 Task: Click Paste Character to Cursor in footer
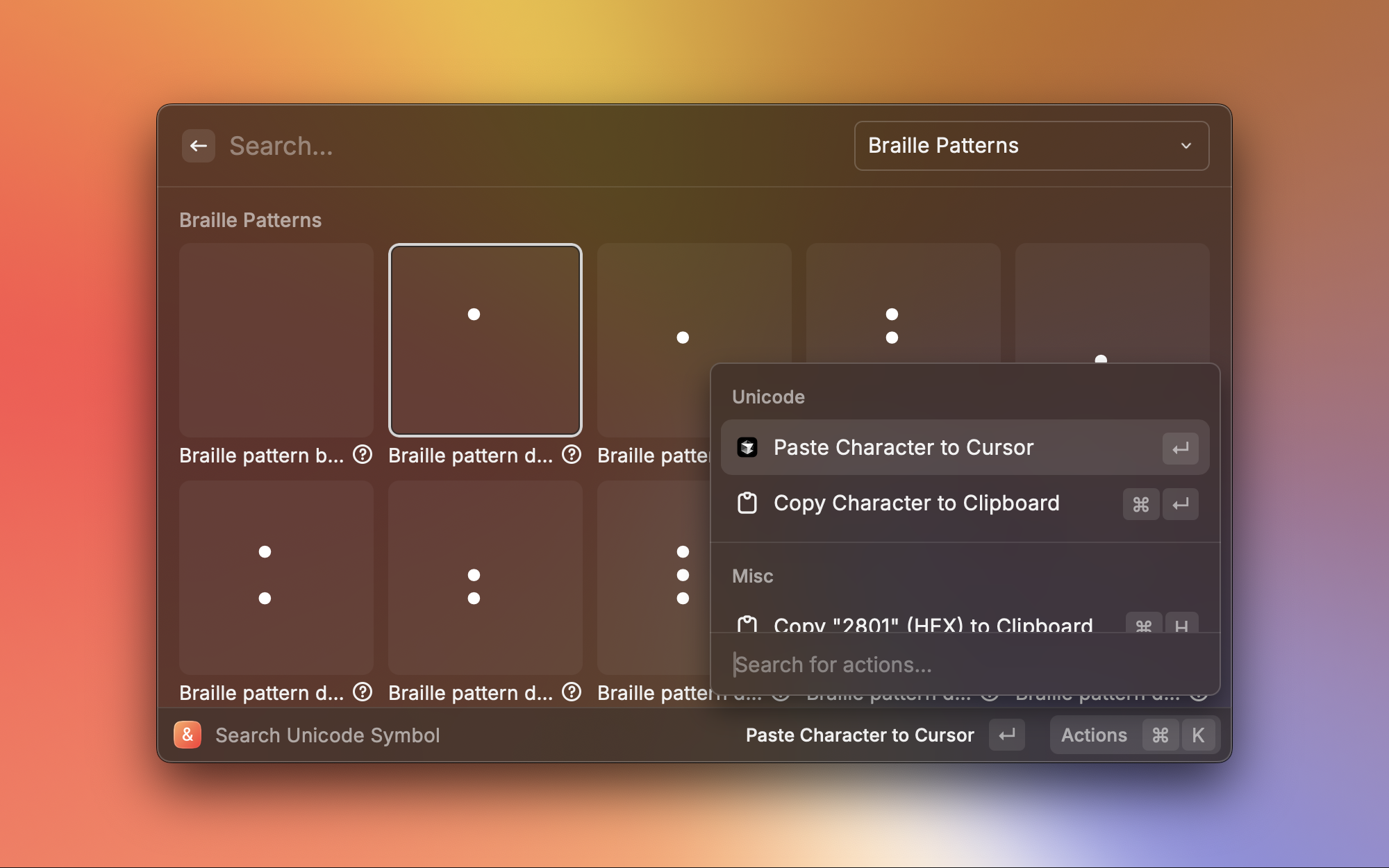[860, 735]
